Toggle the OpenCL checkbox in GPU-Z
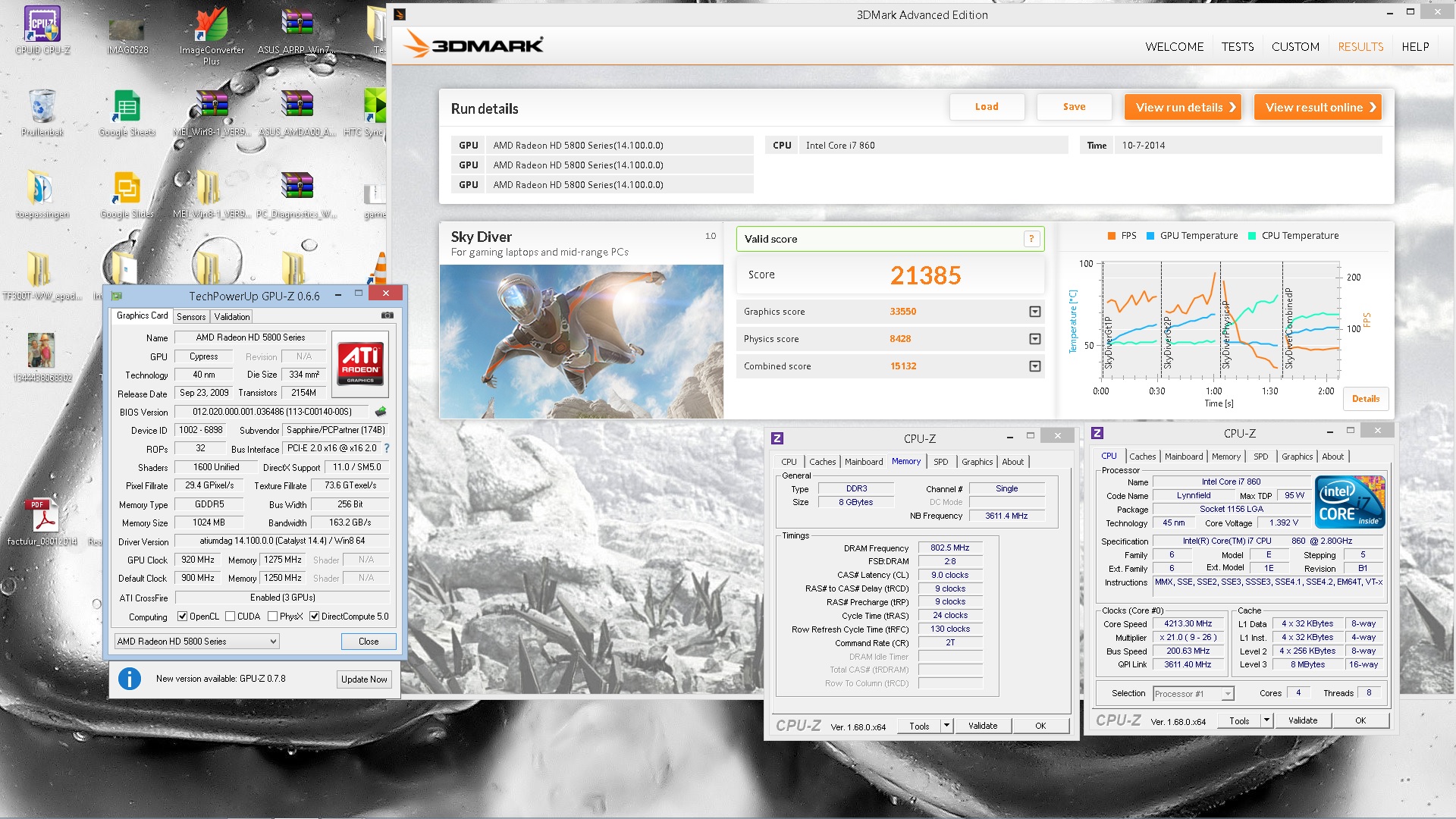Image resolution: width=1456 pixels, height=819 pixels. 182,617
